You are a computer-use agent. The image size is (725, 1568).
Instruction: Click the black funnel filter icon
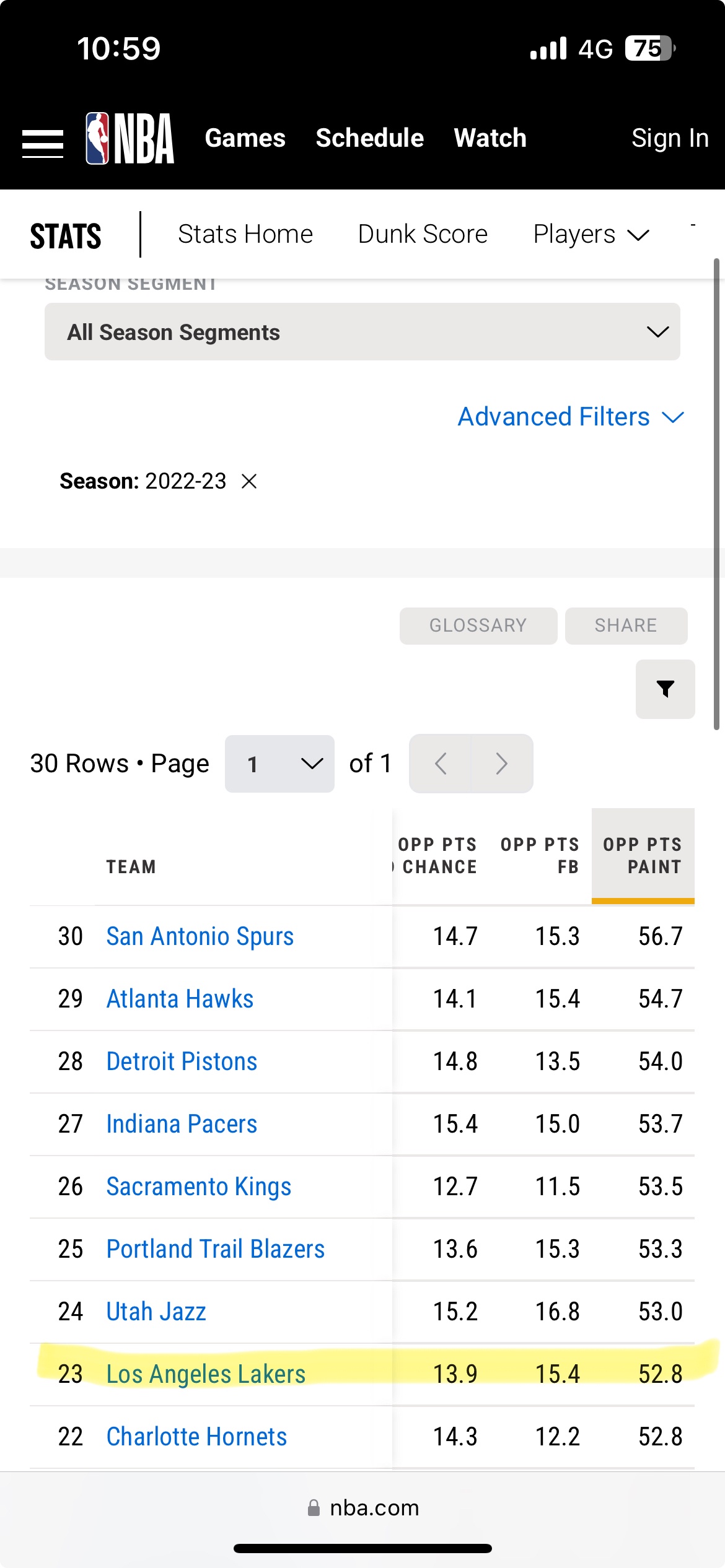[x=665, y=689]
